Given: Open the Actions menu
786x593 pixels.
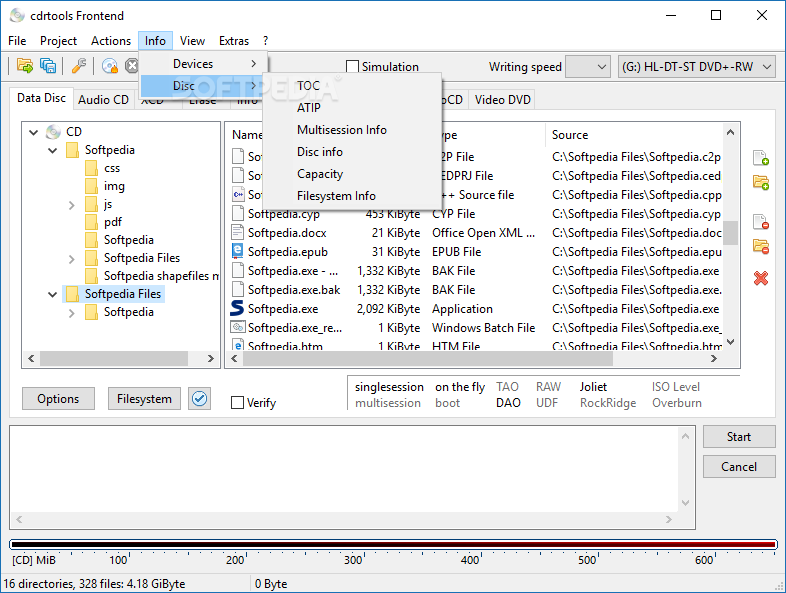Looking at the screenshot, I should [x=111, y=41].
